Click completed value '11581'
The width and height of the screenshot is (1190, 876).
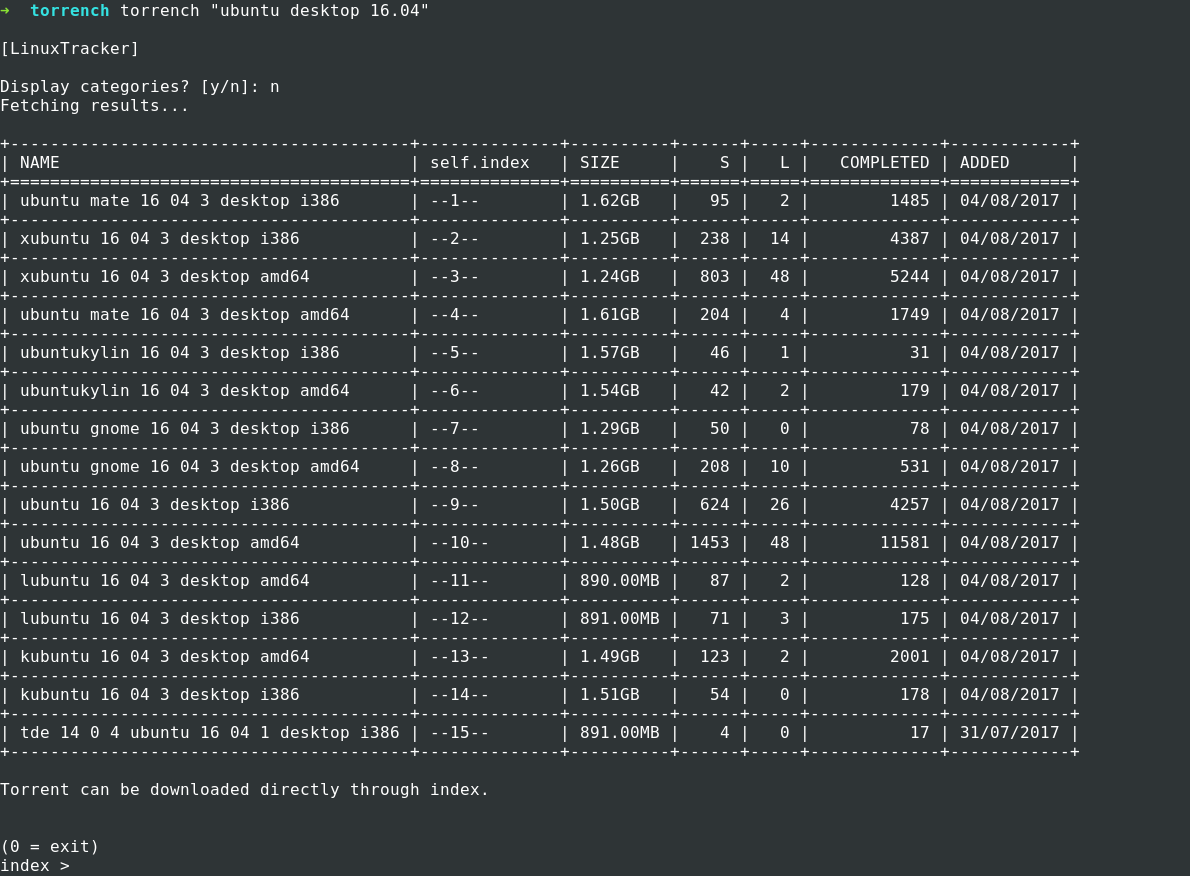pyautogui.click(x=905, y=543)
